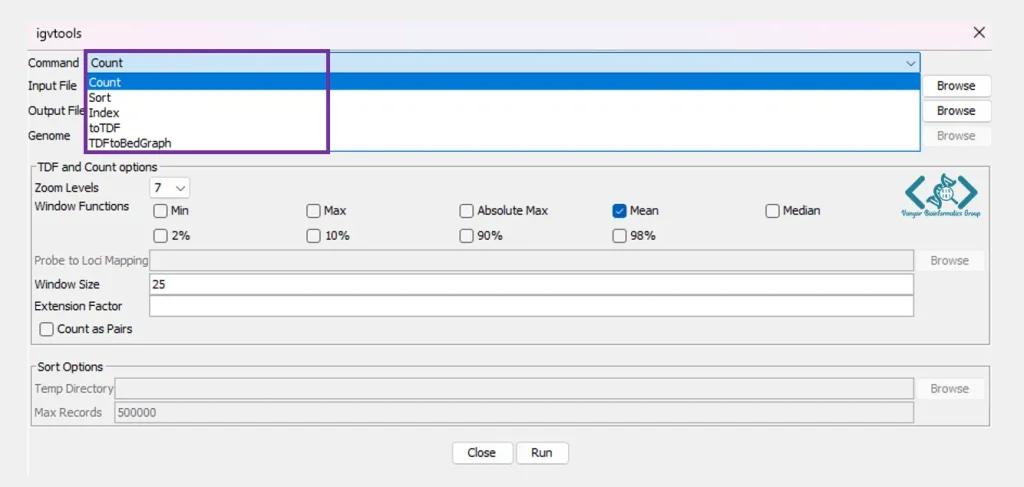This screenshot has width=1024, height=487.
Task: Pick Index from the Command list
Action: click(503, 113)
